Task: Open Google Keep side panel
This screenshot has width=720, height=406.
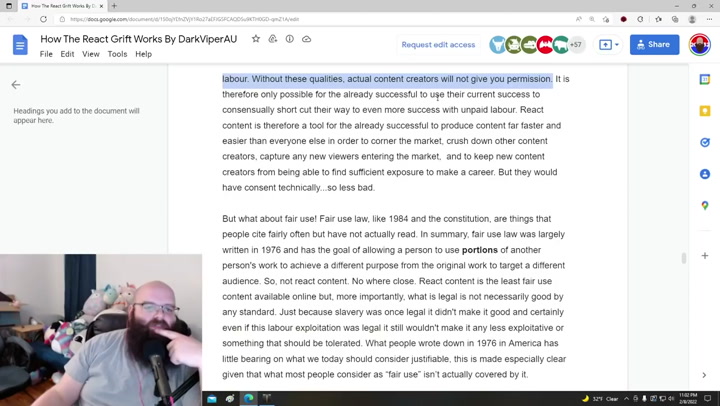Action: 705,111
